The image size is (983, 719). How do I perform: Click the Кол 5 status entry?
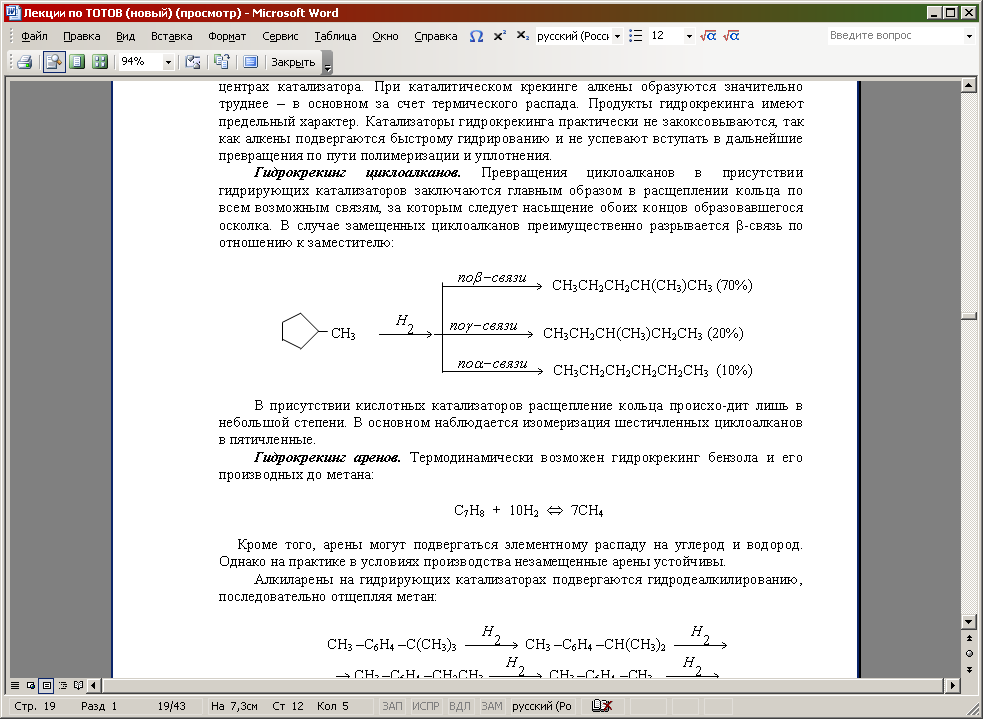tap(333, 706)
